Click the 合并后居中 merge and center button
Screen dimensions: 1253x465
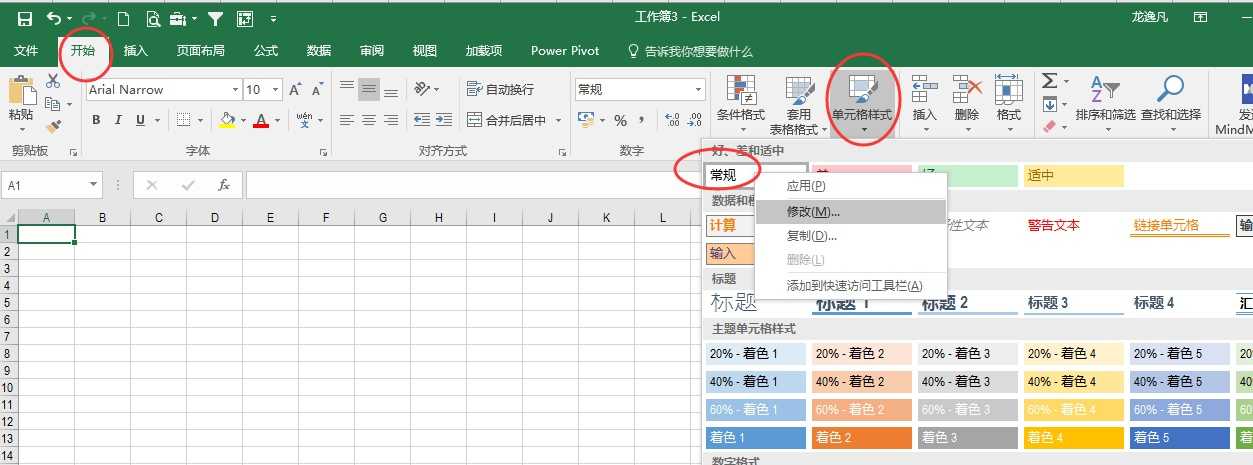click(507, 120)
